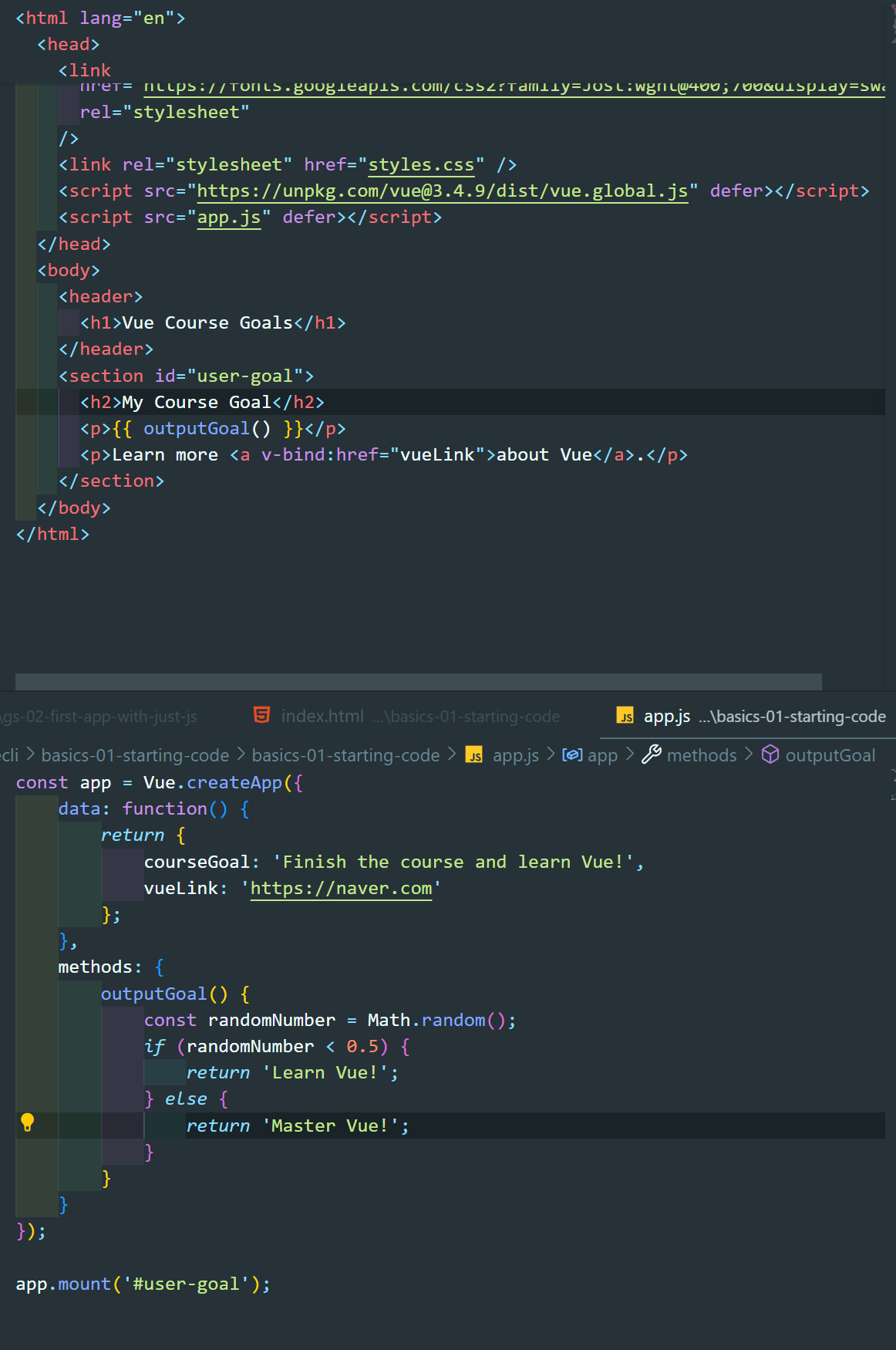
Task: Open the styles.css link
Action: pyautogui.click(x=421, y=165)
